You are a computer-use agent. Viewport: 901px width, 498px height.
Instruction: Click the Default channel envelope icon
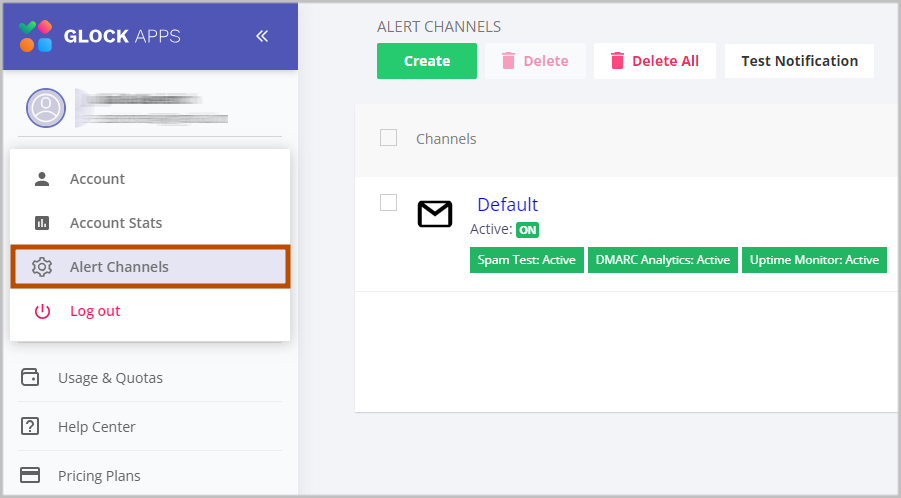pos(435,214)
